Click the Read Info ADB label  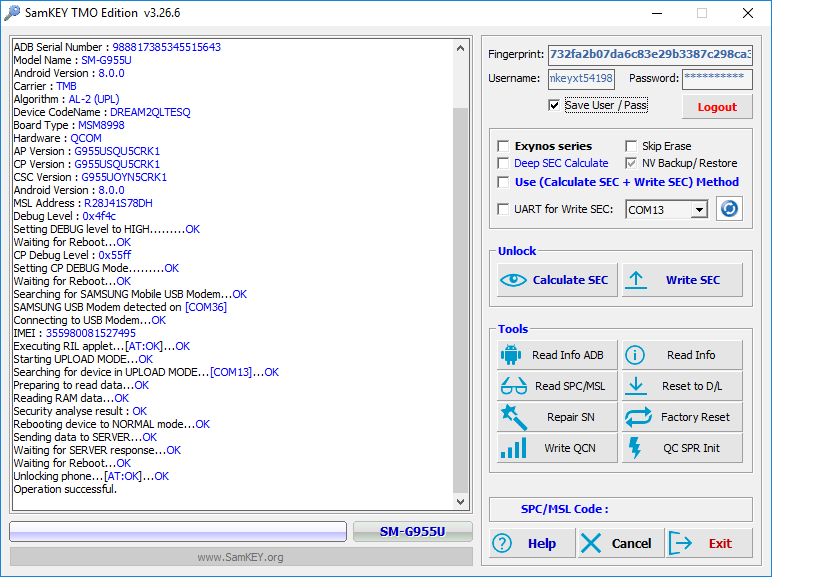567,355
